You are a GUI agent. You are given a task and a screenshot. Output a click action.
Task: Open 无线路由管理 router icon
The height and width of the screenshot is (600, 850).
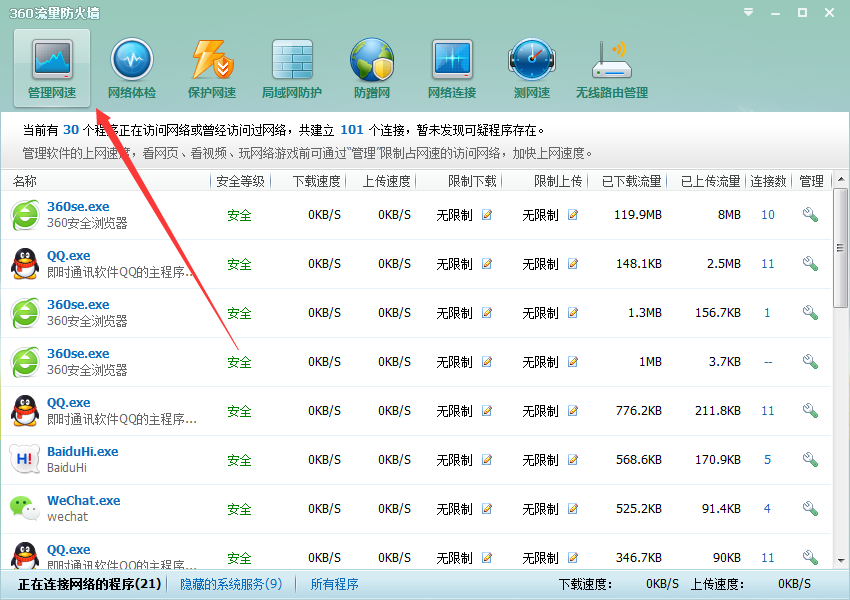pyautogui.click(x=611, y=68)
